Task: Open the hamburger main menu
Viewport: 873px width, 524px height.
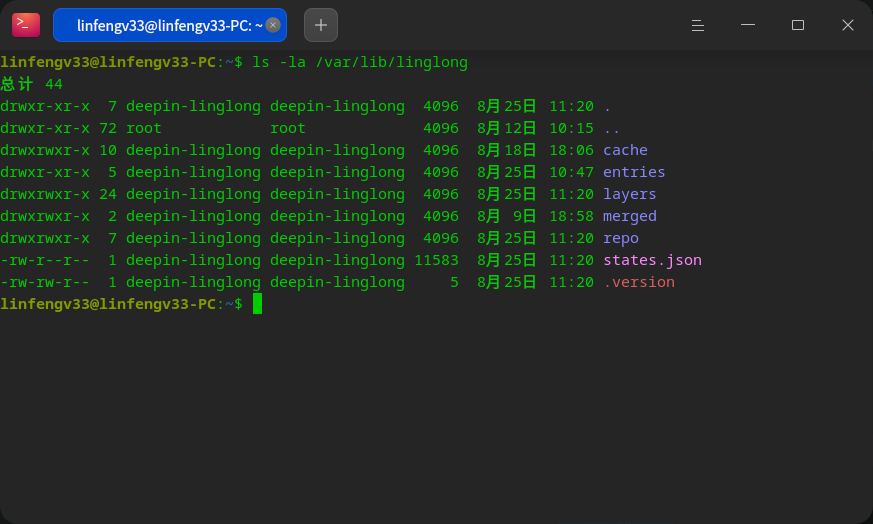Action: tap(698, 25)
